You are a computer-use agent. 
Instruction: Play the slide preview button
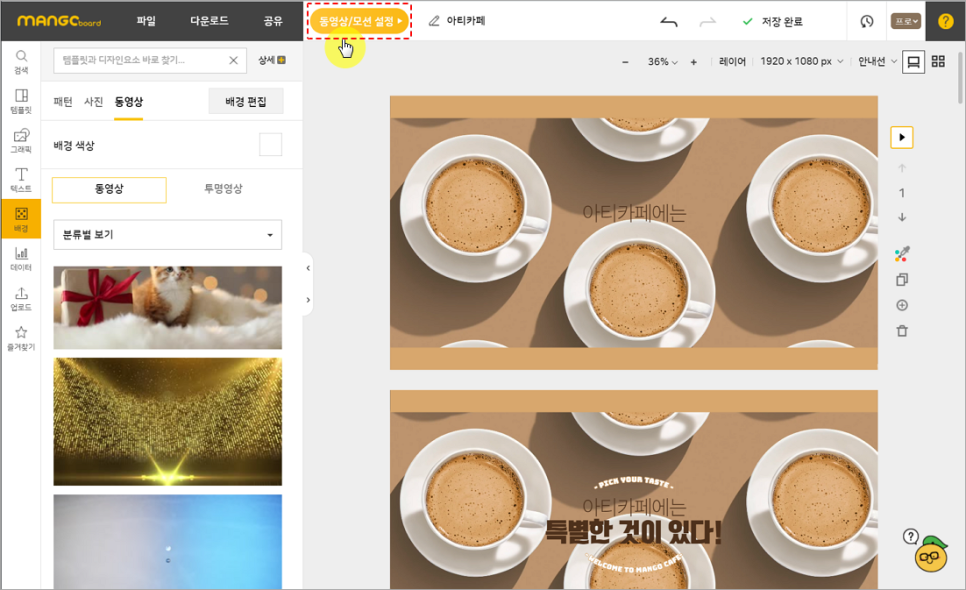[902, 137]
